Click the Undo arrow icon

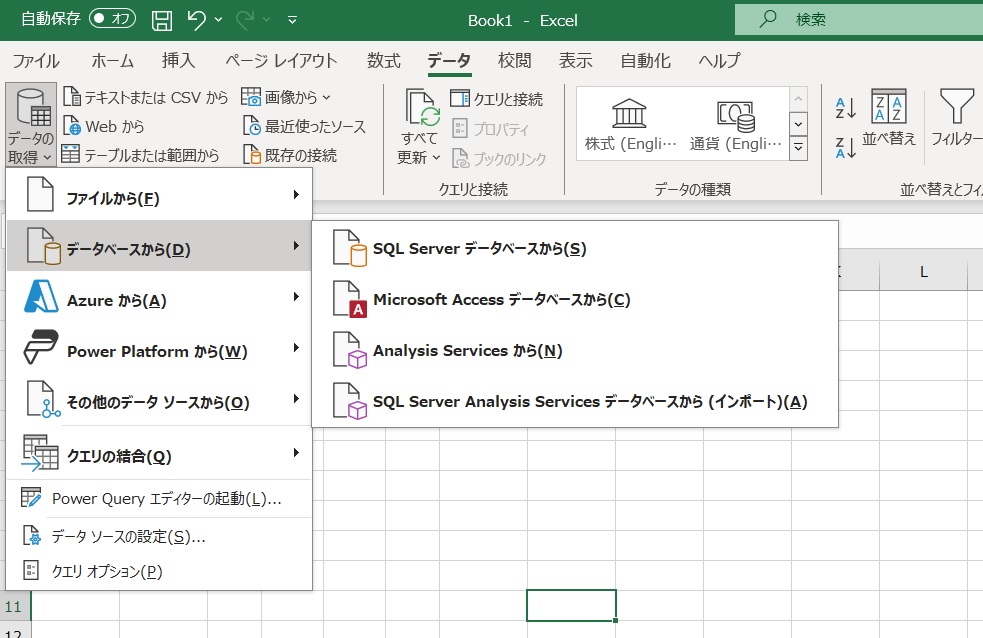click(x=197, y=19)
